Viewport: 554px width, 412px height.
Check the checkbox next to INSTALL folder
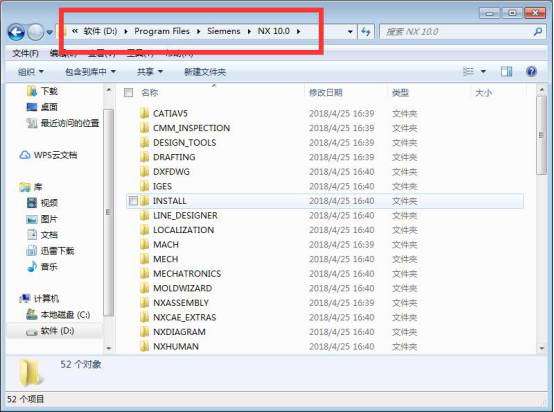coord(133,201)
